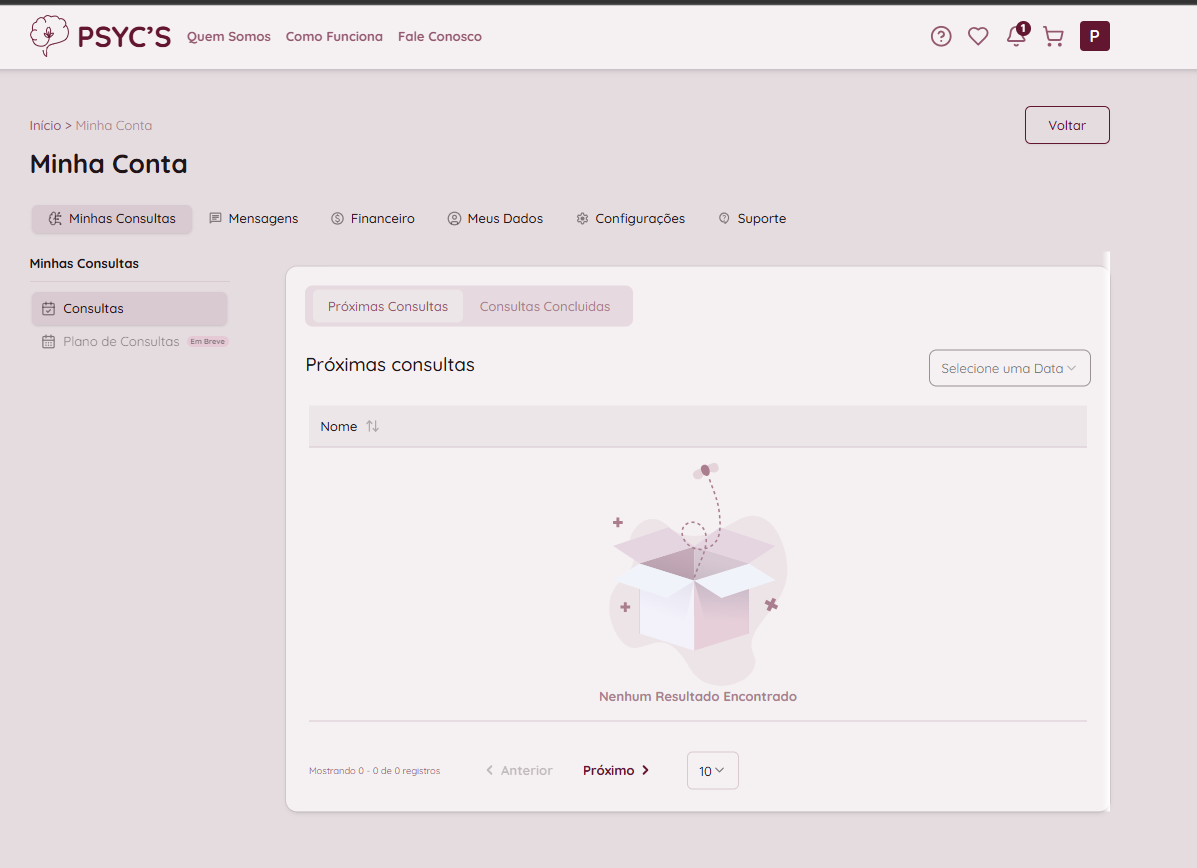The image size is (1197, 868).
Task: Go to the Financeiro tab
Action: coord(373,218)
